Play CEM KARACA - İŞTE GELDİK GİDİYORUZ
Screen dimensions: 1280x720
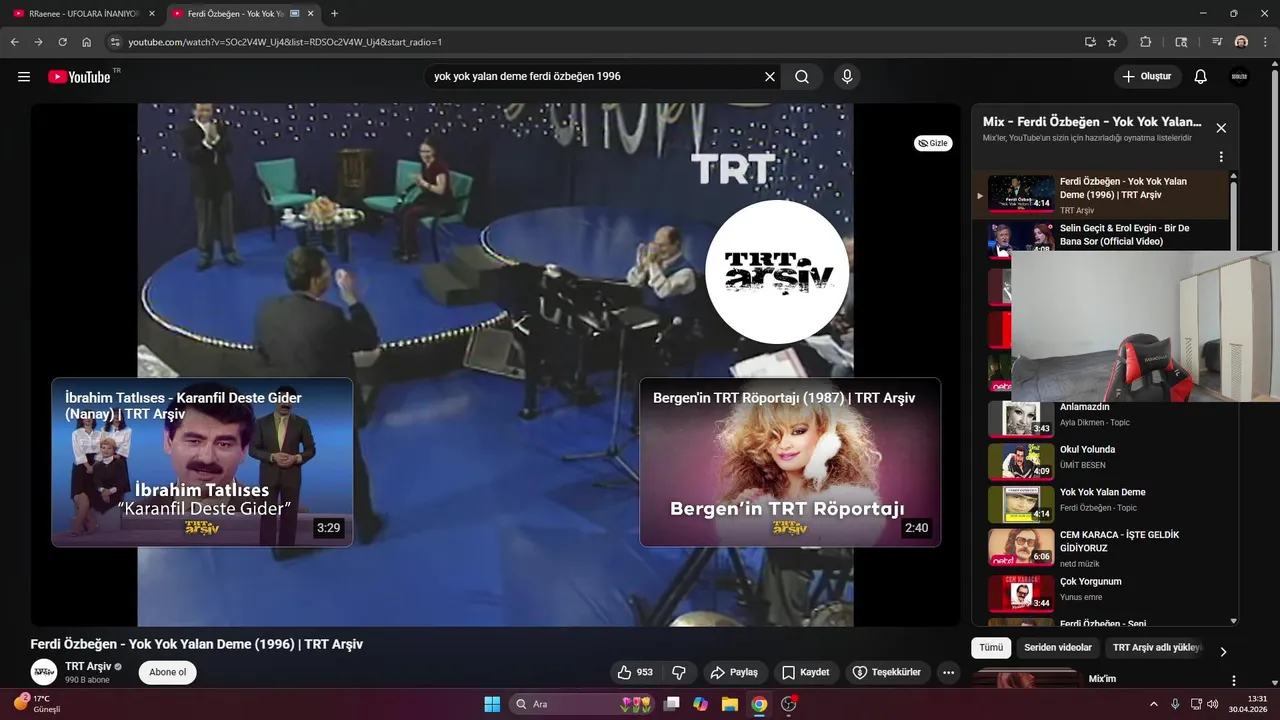point(1100,547)
